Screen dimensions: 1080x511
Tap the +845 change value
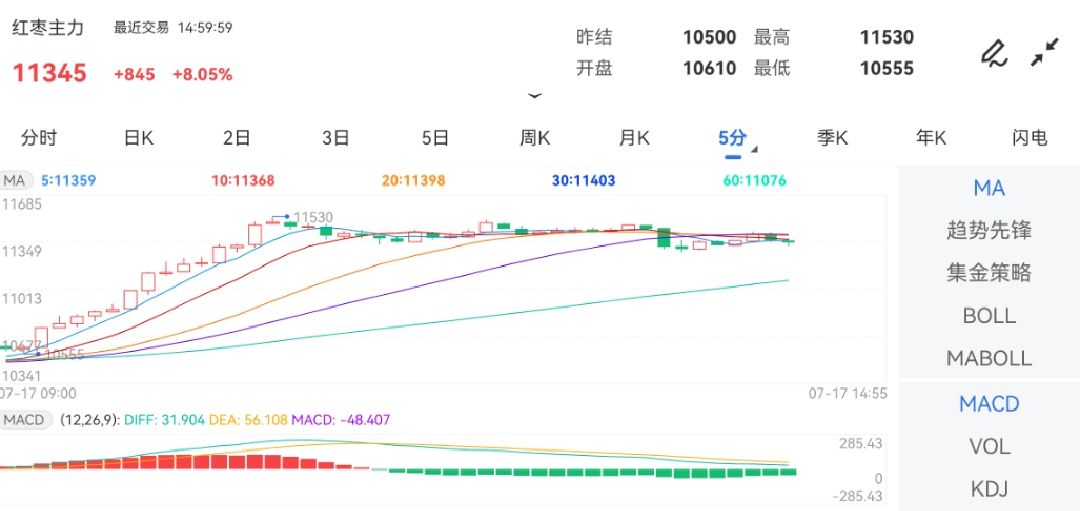[135, 74]
